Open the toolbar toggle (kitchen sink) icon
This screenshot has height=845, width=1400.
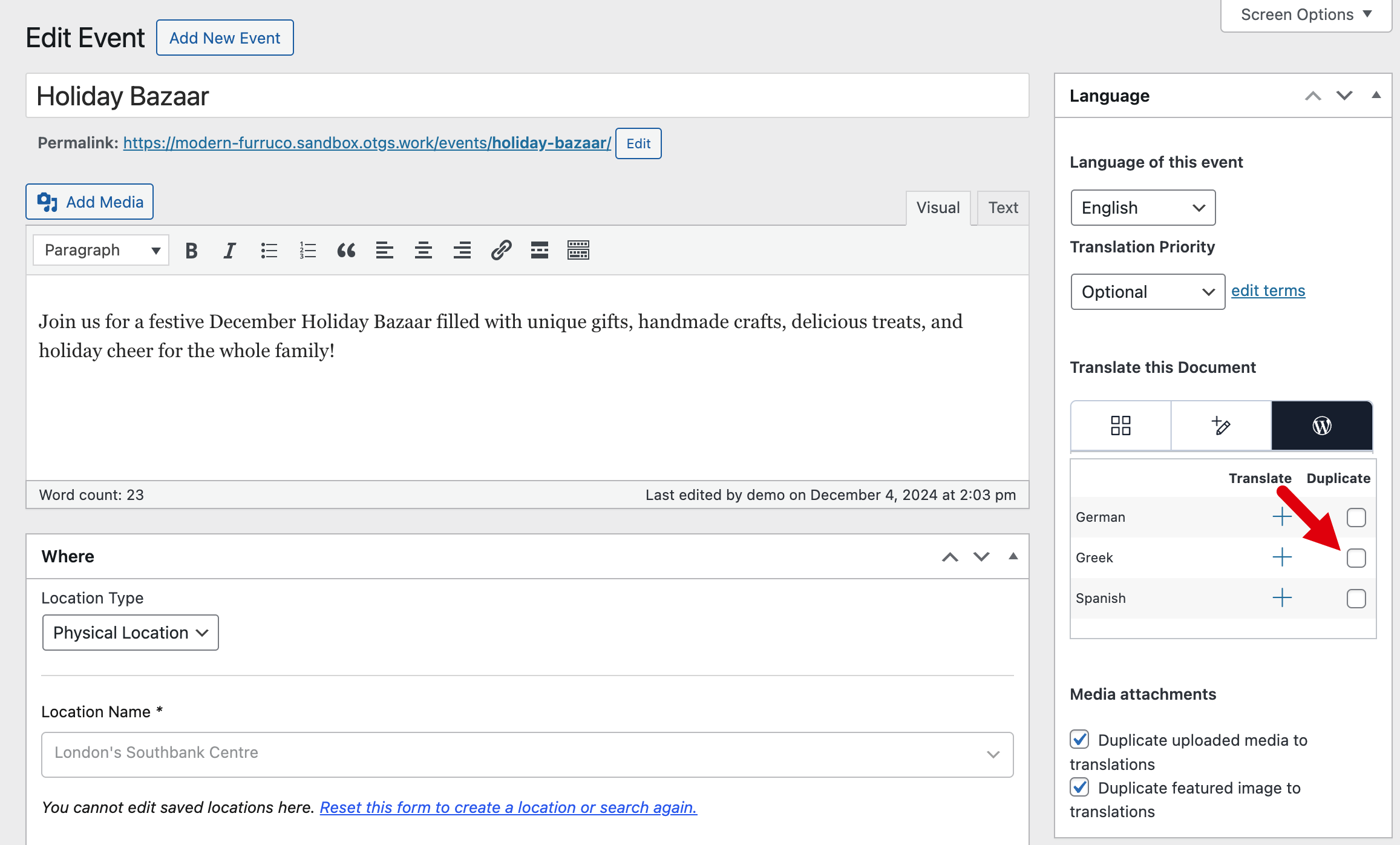click(x=578, y=250)
